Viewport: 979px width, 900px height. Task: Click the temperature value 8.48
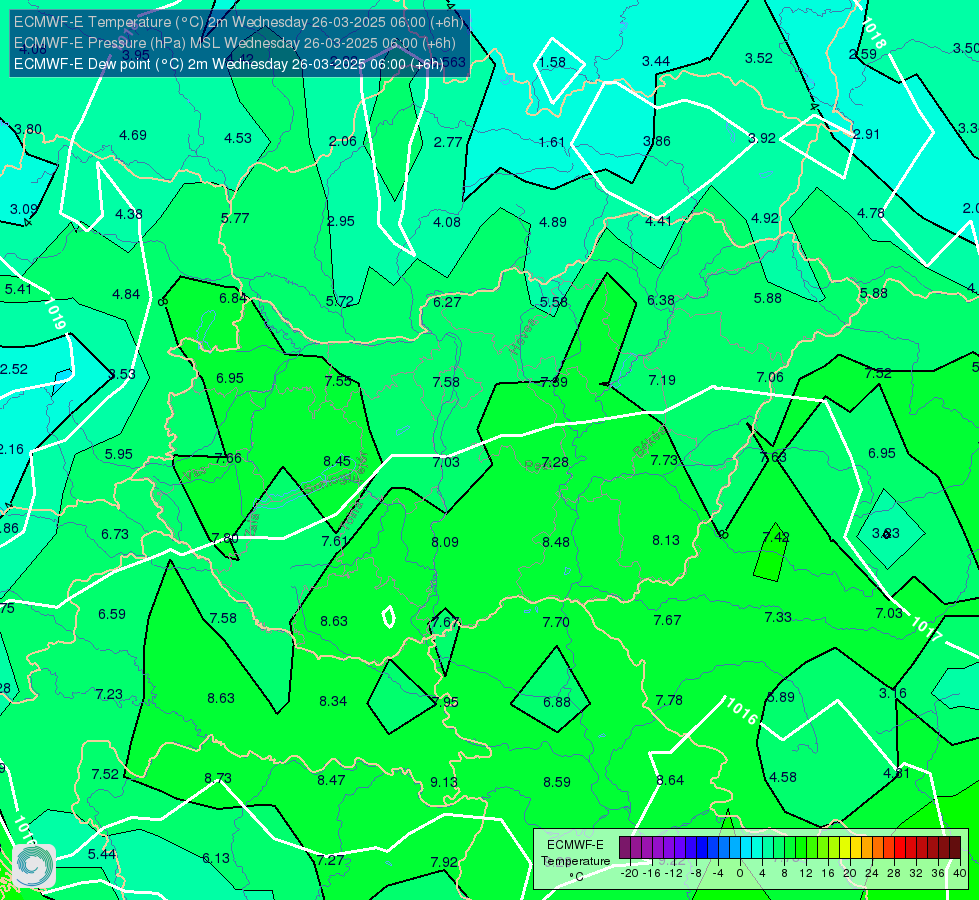tap(556, 542)
